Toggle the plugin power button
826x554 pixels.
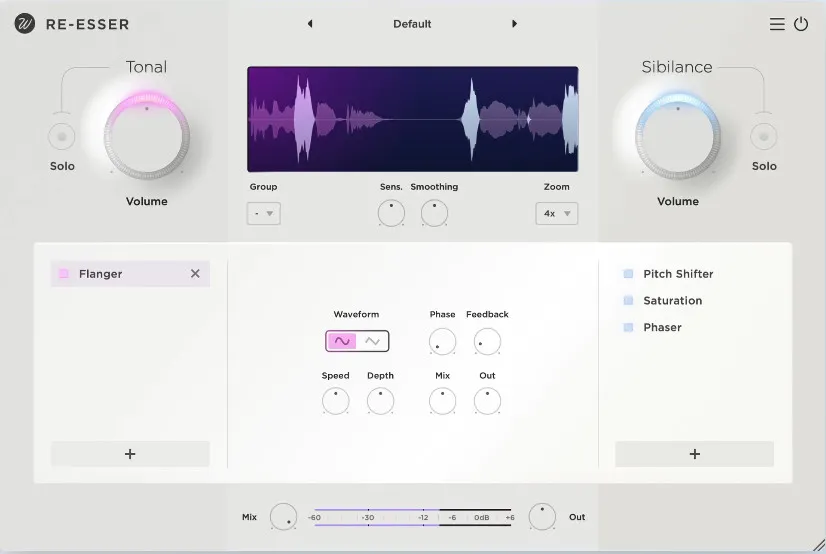(801, 24)
